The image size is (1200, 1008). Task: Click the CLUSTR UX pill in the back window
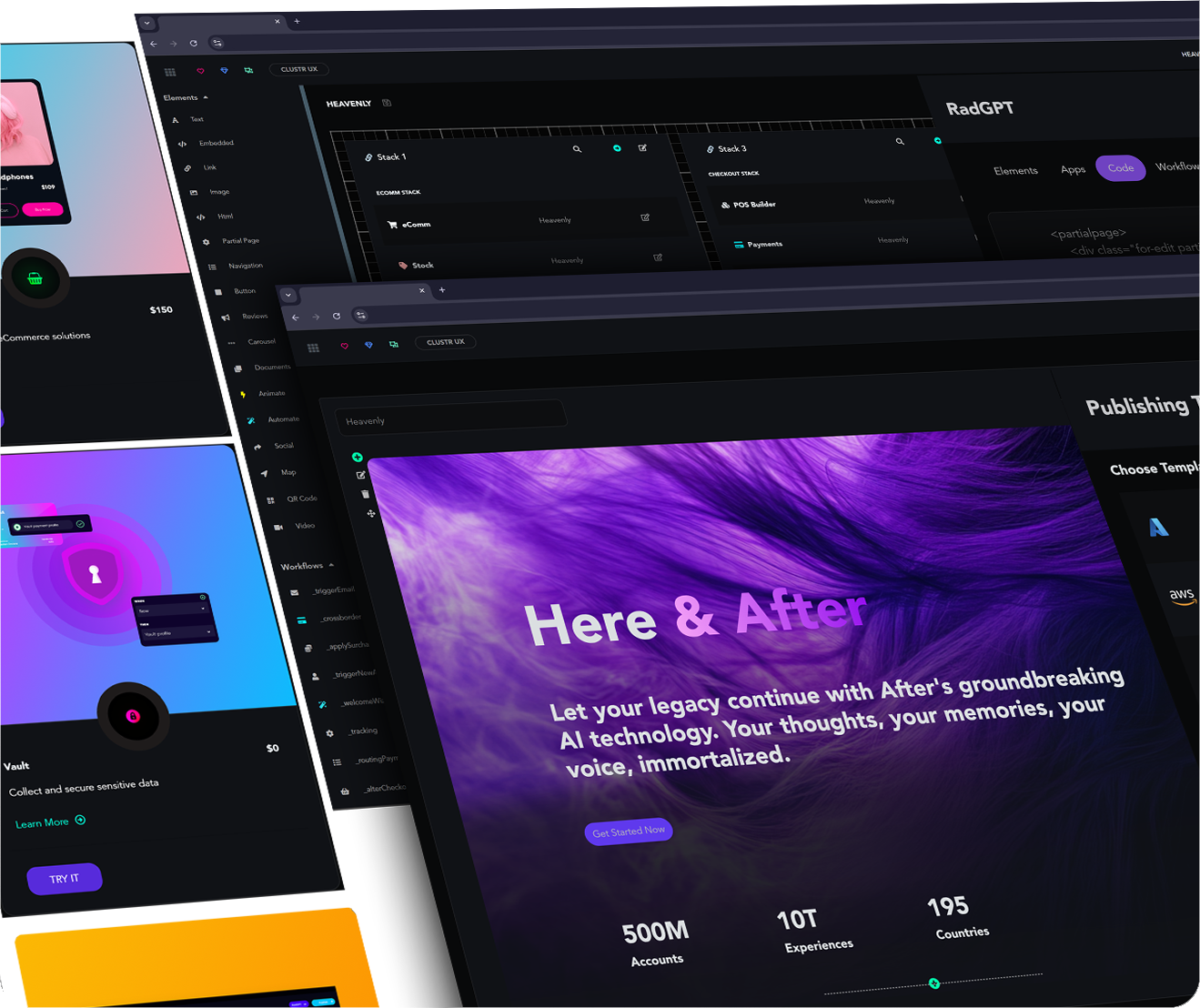tap(299, 69)
